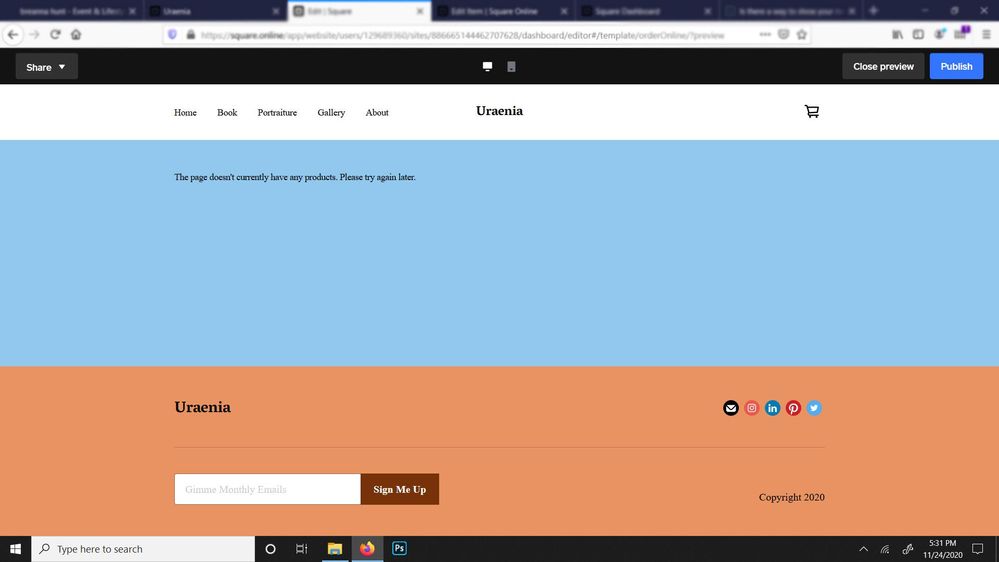Open the Portraiture nav item
Screen dimensions: 999x562
[277, 113]
